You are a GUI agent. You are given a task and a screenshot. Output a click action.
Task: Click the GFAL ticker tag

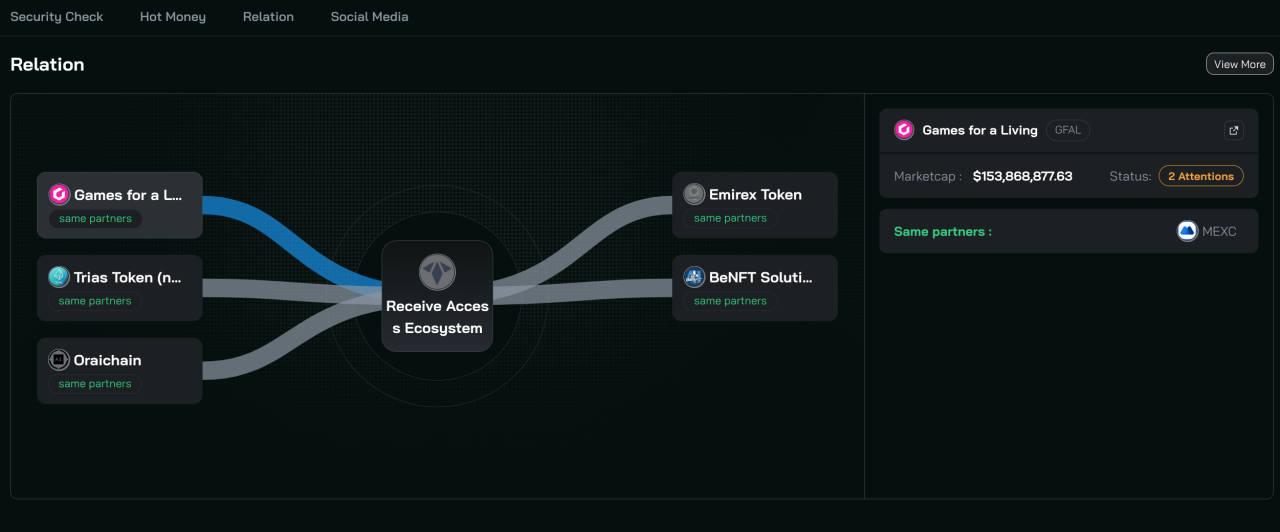pyautogui.click(x=1068, y=130)
